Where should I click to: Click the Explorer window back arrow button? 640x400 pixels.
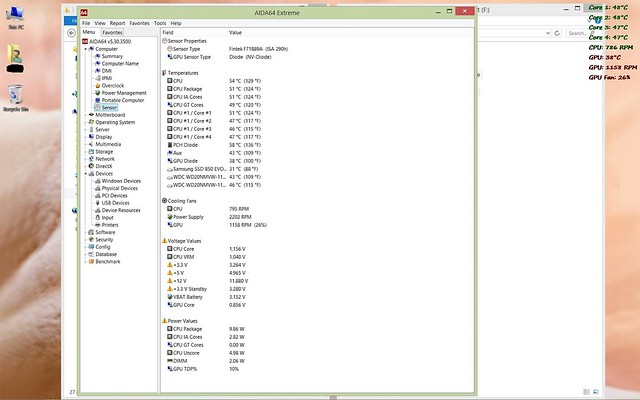pyautogui.click(x=71, y=33)
